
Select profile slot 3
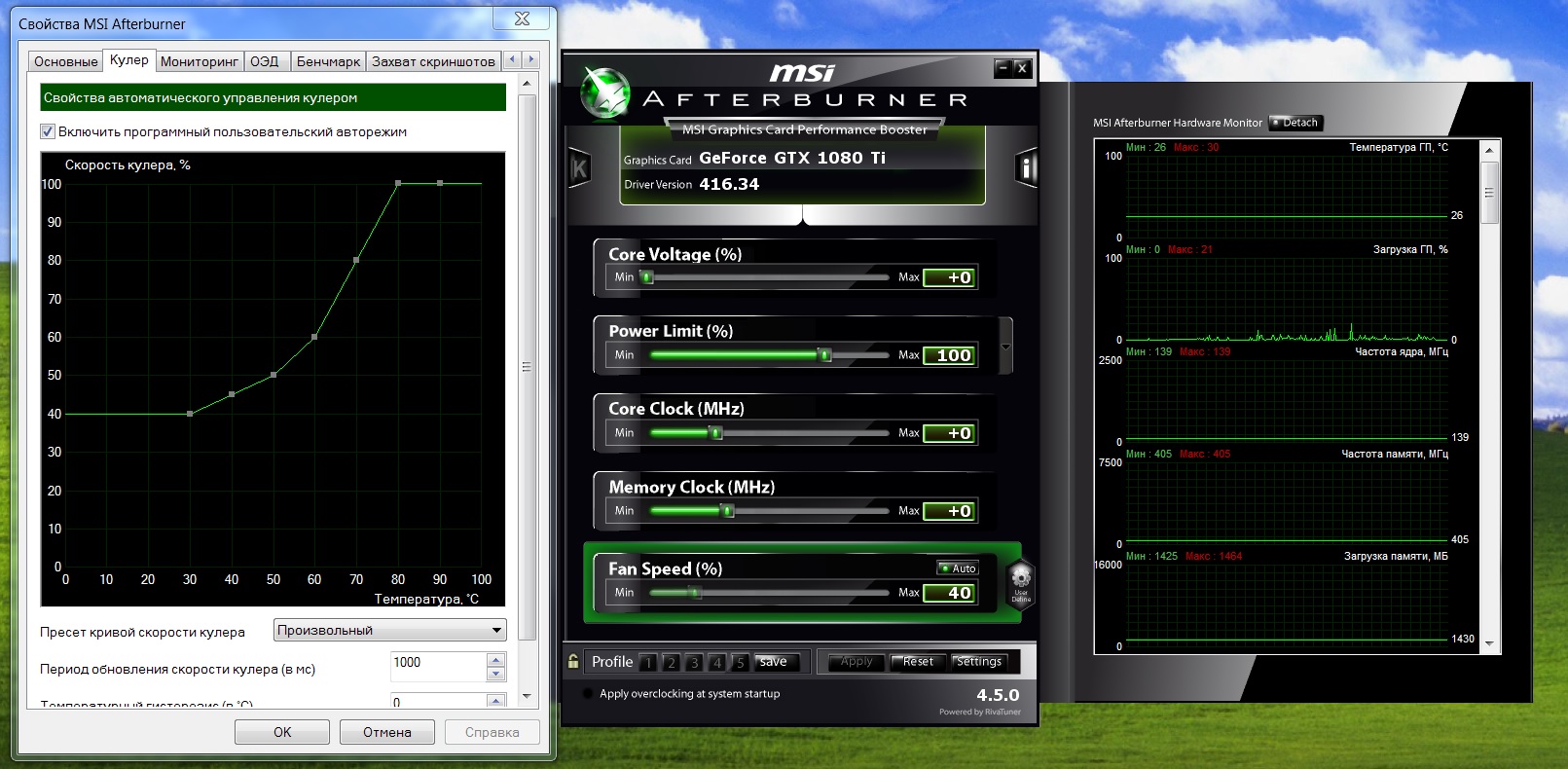[694, 662]
